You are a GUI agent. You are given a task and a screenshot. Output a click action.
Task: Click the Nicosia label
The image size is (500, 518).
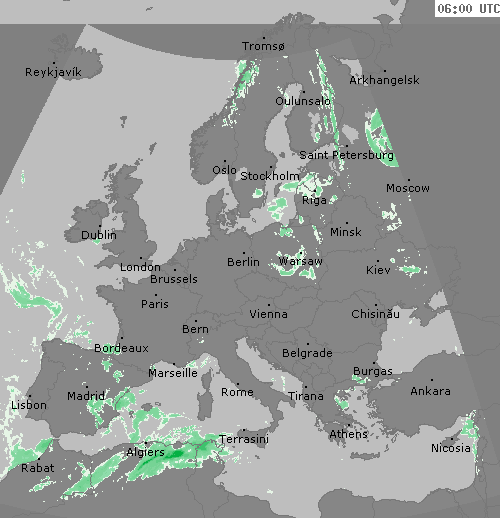point(451,448)
